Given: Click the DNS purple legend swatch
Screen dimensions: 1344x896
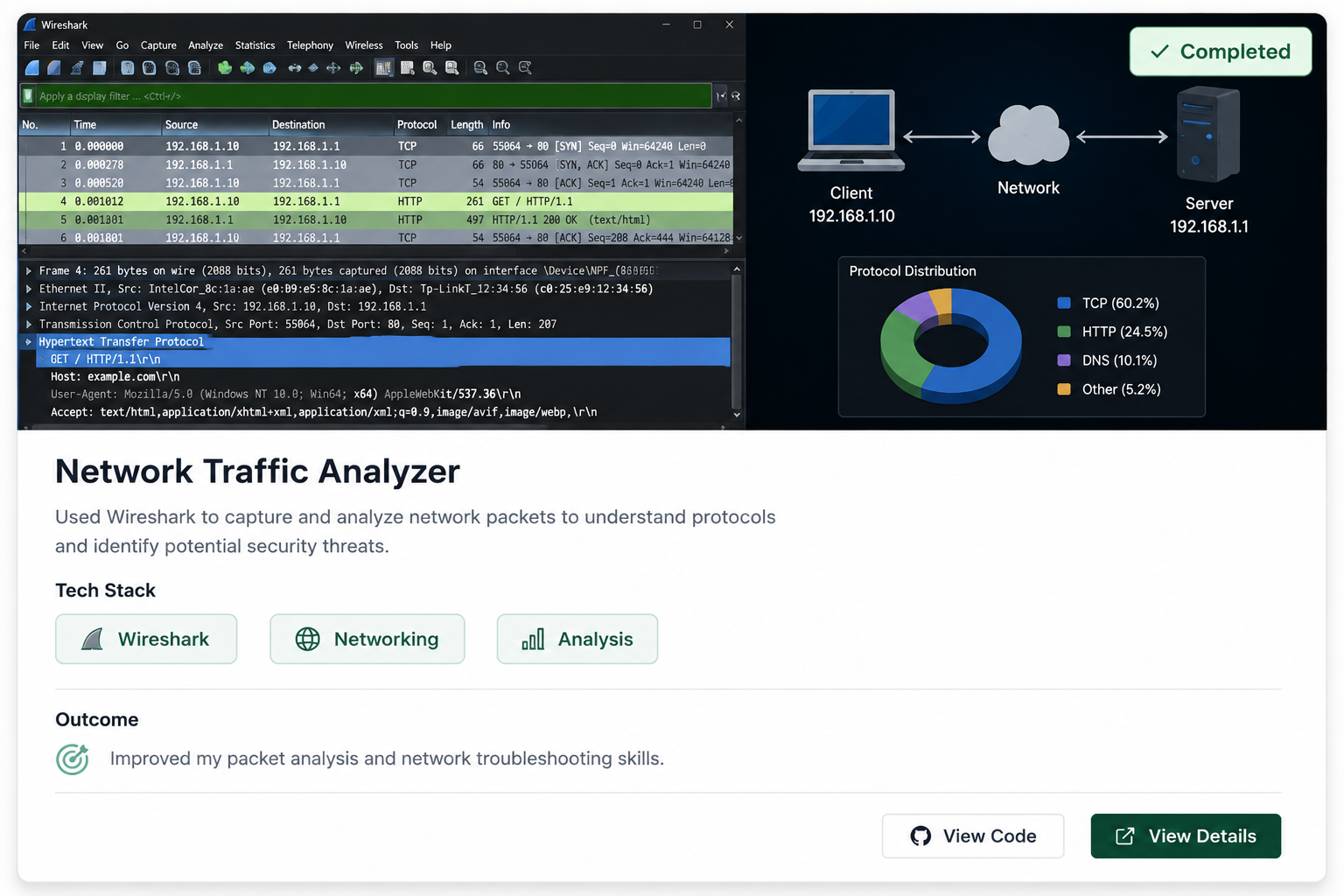Looking at the screenshot, I should tap(1064, 360).
